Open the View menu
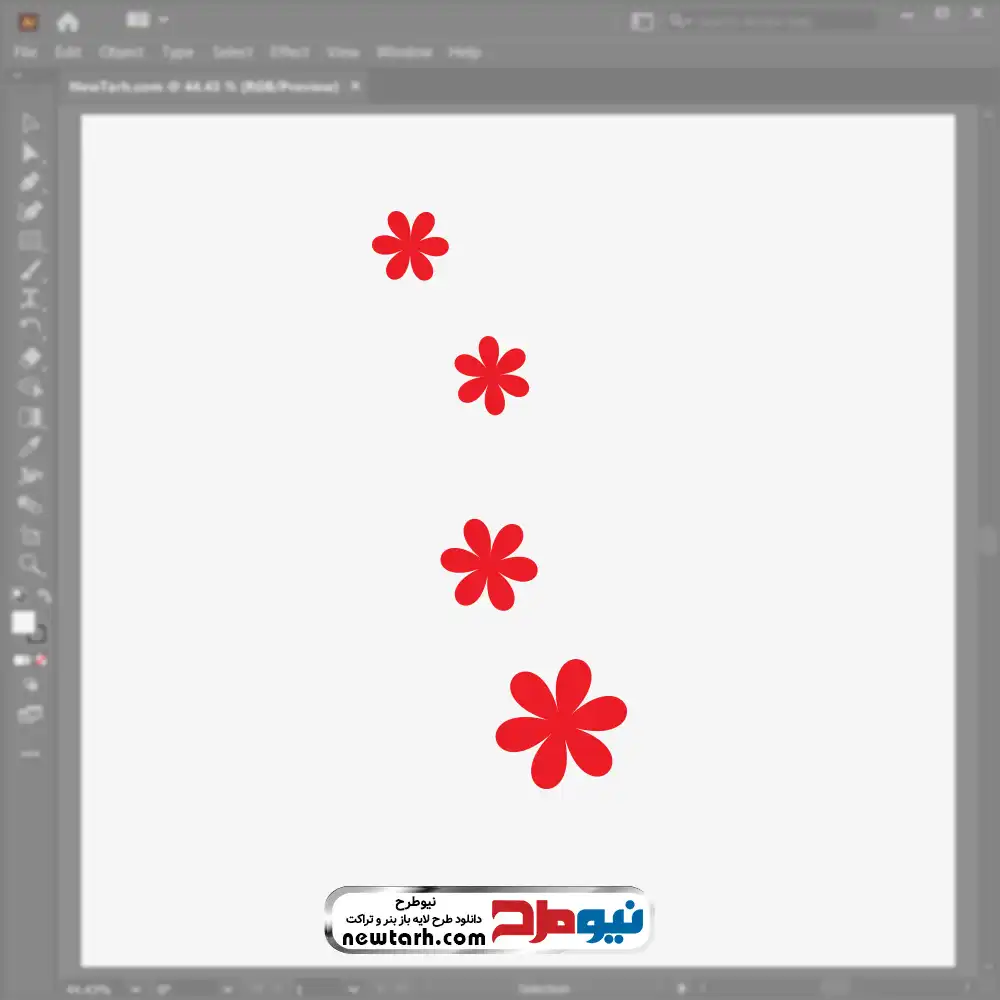Image resolution: width=1000 pixels, height=1000 pixels. (x=343, y=52)
